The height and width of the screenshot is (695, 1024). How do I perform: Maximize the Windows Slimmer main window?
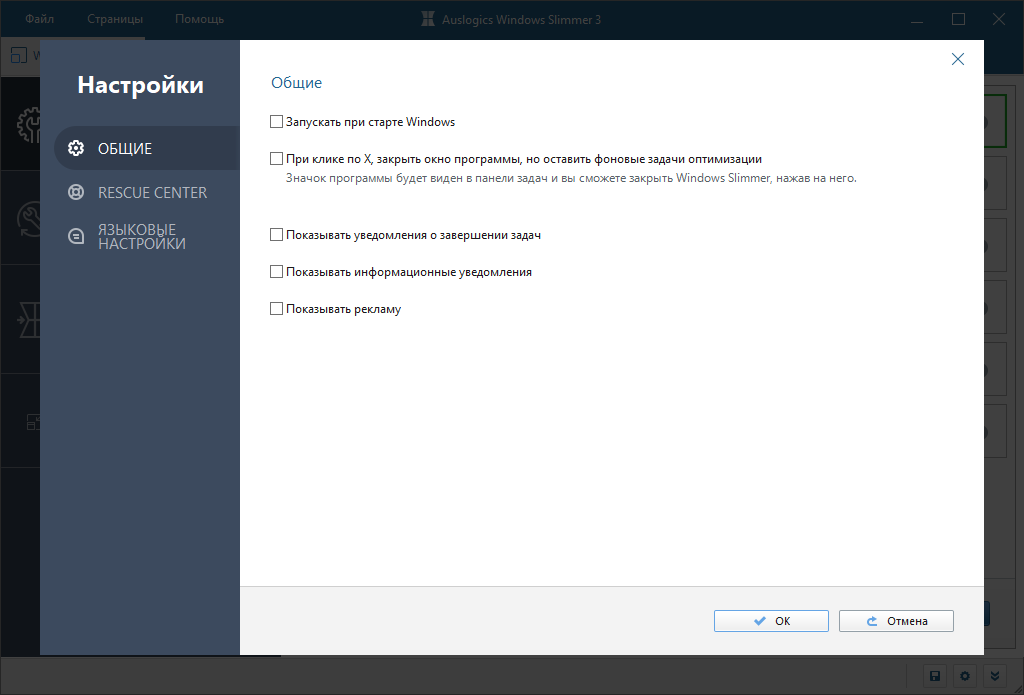pyautogui.click(x=958, y=19)
